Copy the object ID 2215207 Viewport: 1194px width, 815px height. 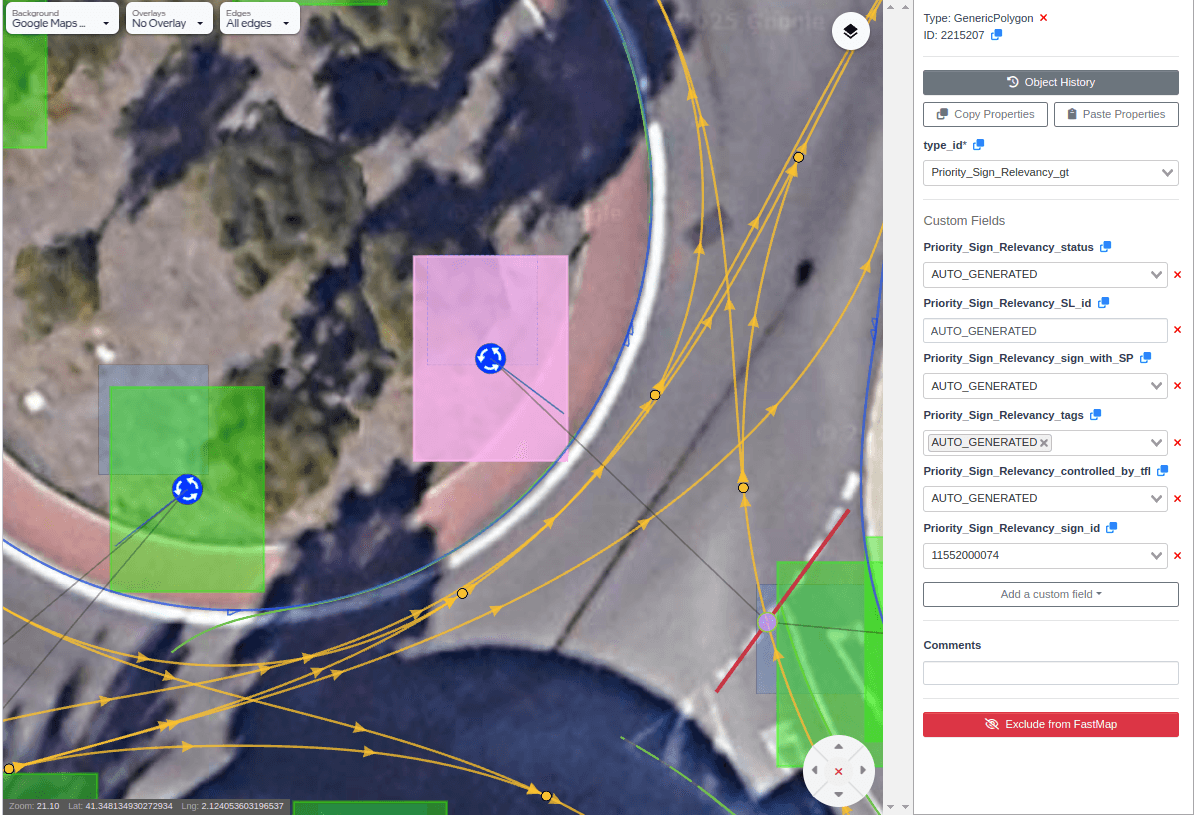[996, 35]
